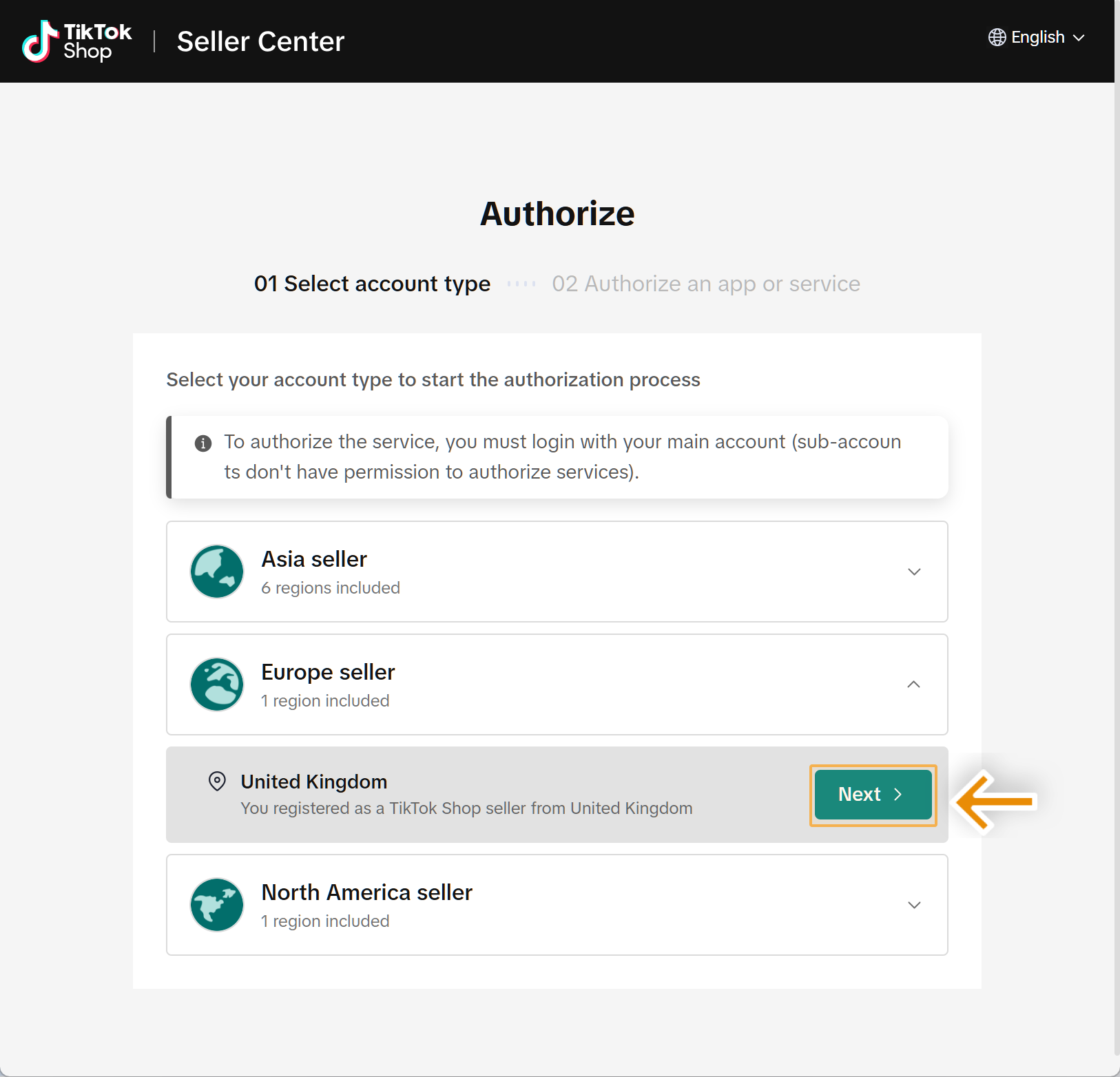Click the globe language icon
Viewport: 1120px width, 1077px height.
[997, 37]
